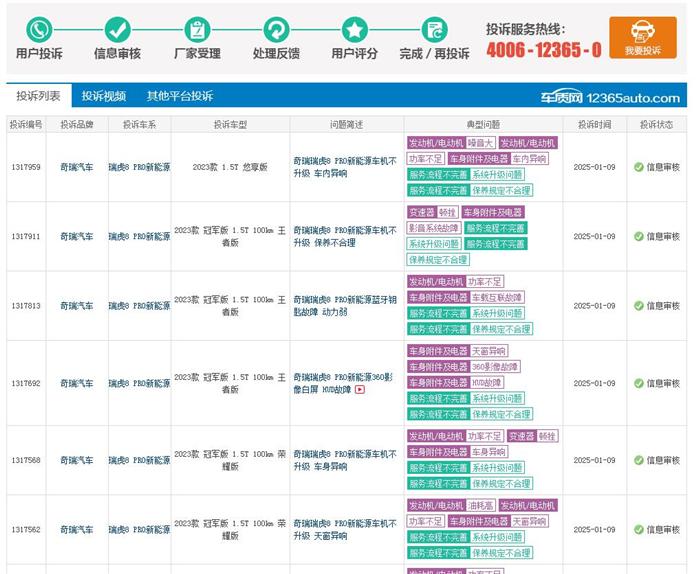Click the 投诉状态 column header
Image resolution: width=700 pixels, height=574 pixels.
pos(656,125)
